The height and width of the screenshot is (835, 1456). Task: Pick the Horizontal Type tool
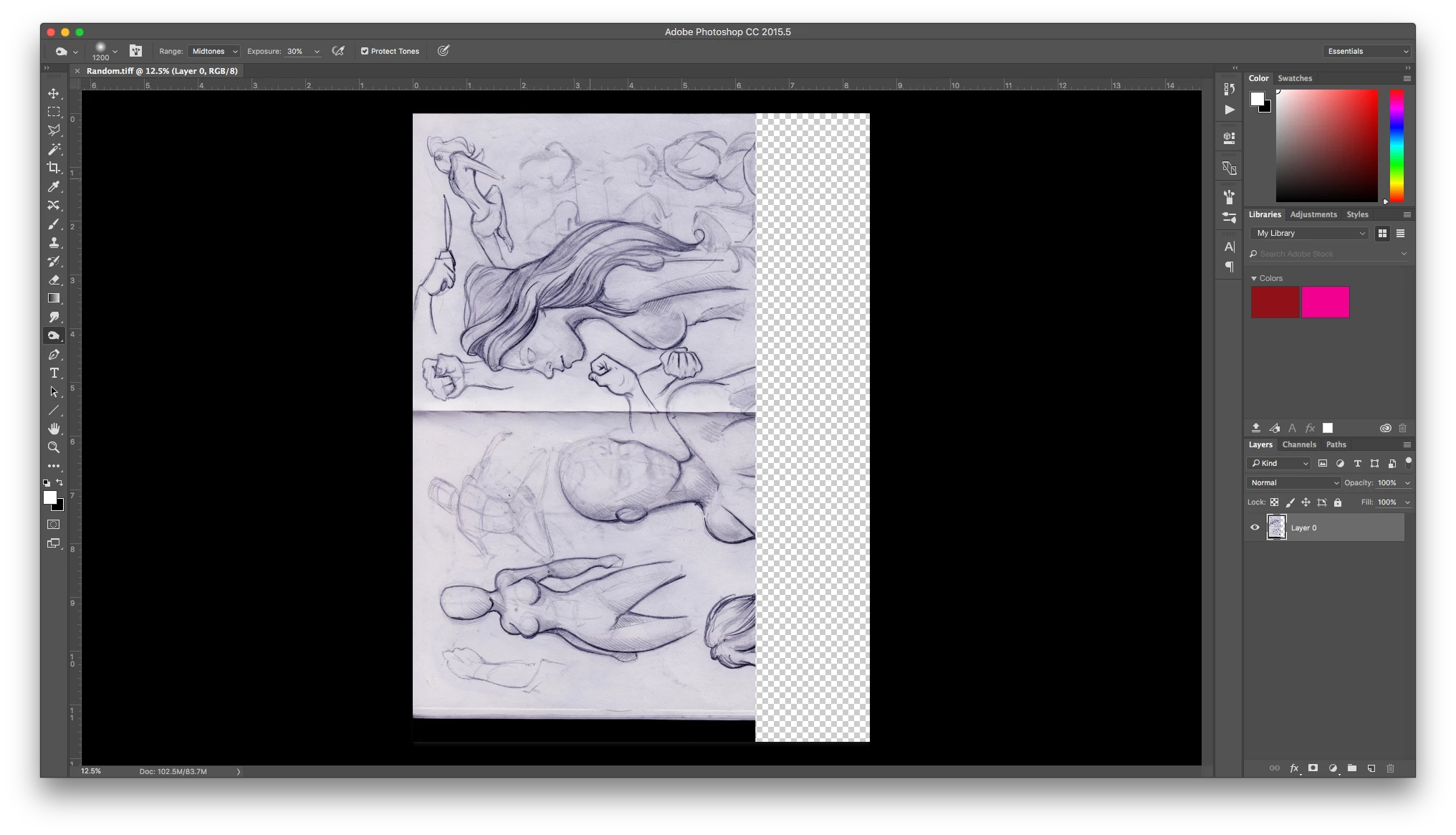(x=54, y=373)
